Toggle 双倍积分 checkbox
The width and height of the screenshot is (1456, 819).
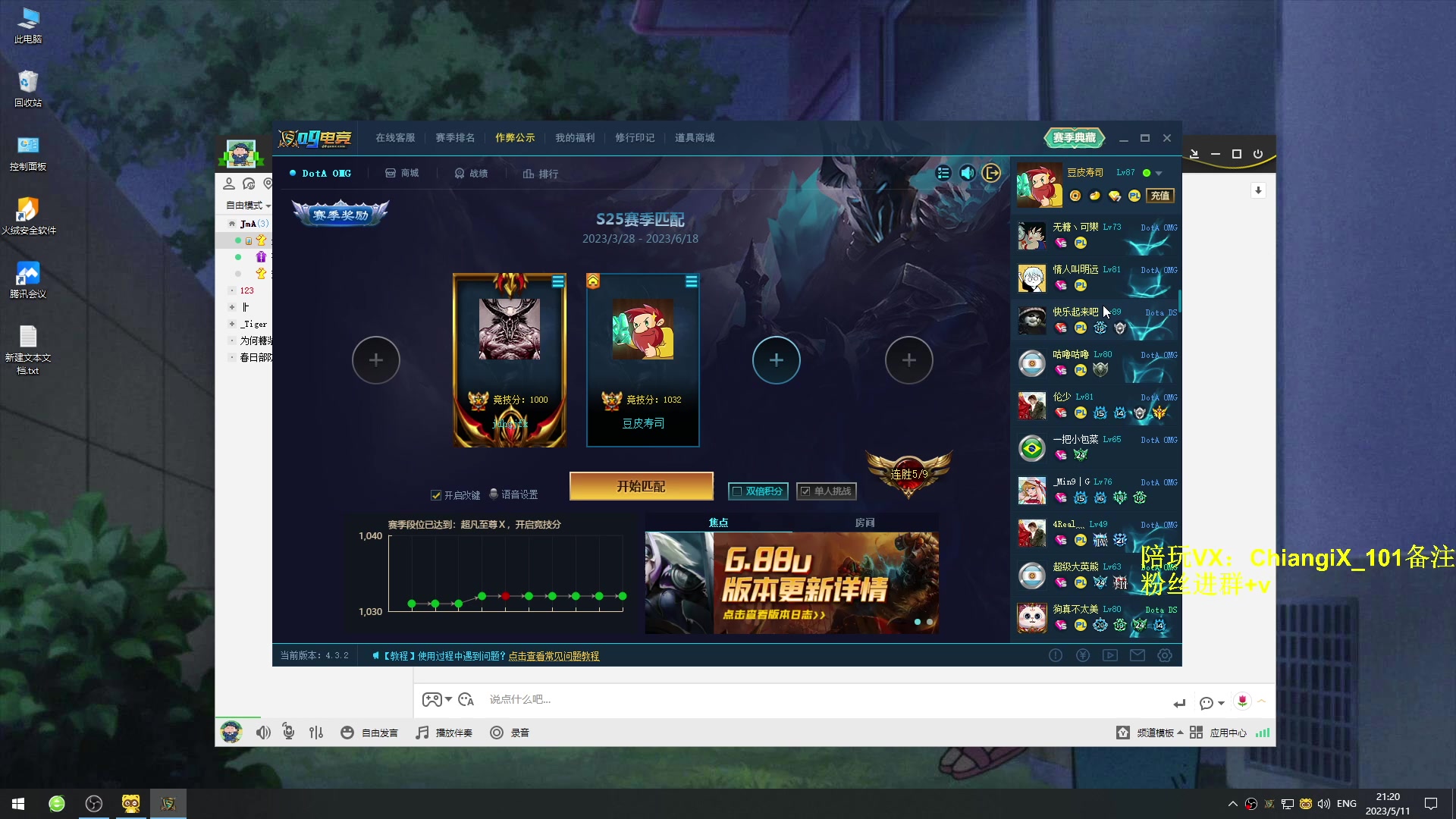[736, 491]
